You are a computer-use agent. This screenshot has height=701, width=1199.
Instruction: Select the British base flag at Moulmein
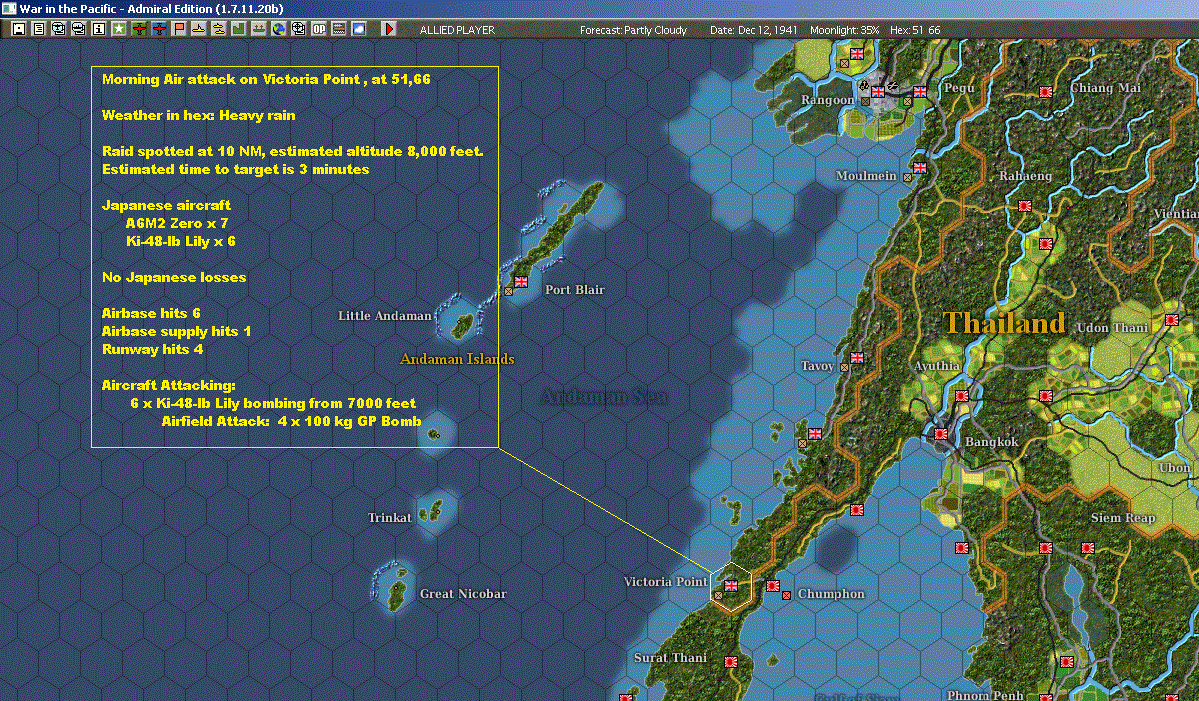(x=920, y=167)
